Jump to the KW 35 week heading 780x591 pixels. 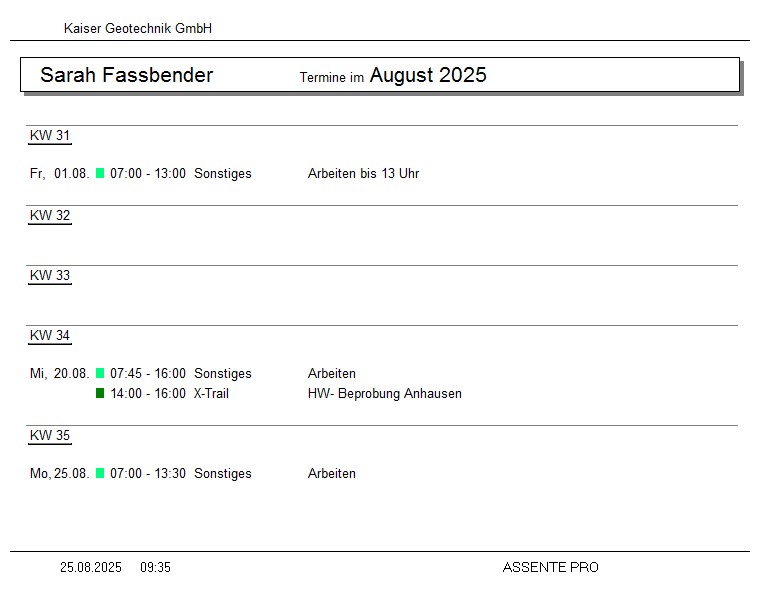50,436
